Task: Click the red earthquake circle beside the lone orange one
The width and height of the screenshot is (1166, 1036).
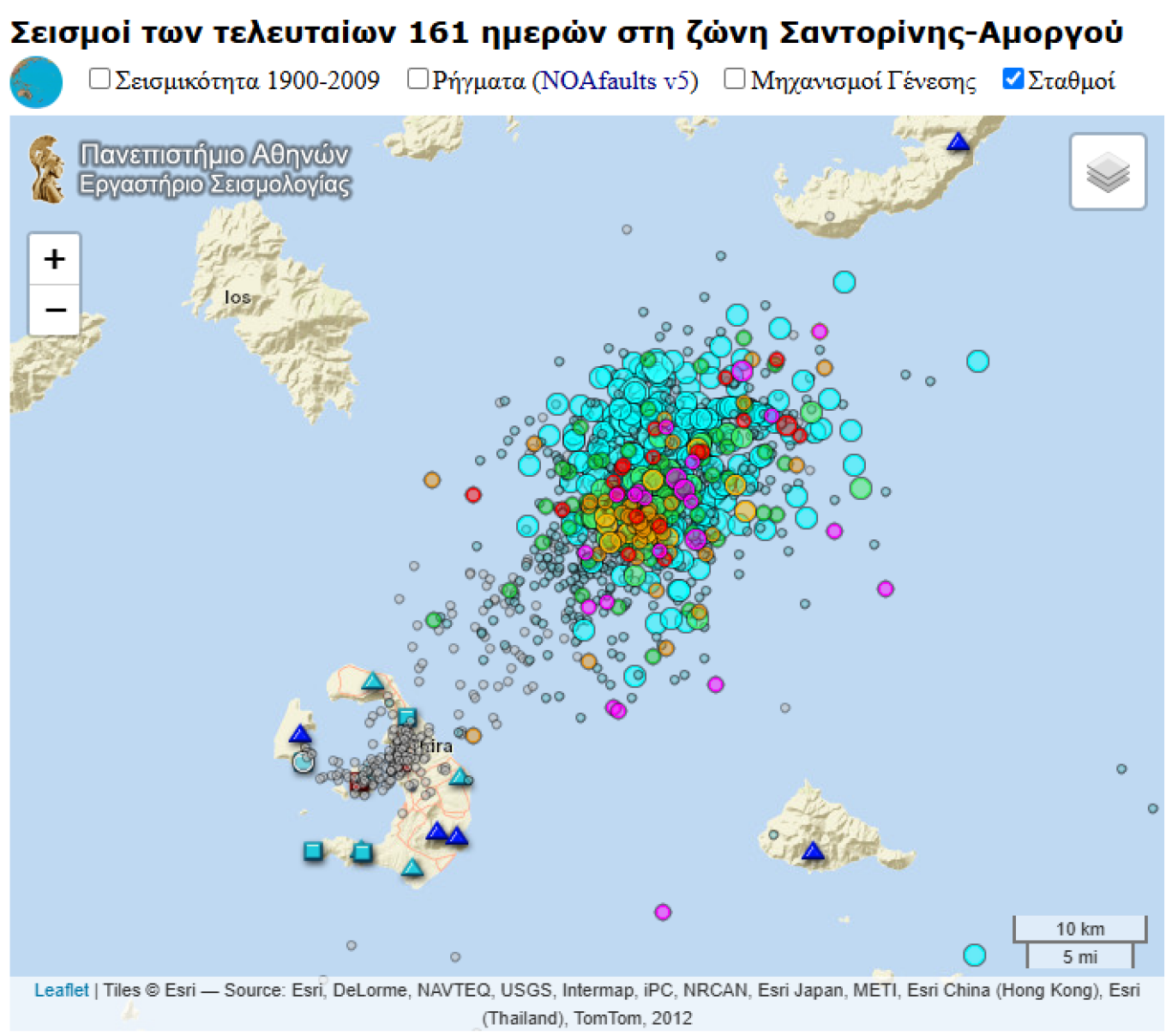Action: (472, 495)
